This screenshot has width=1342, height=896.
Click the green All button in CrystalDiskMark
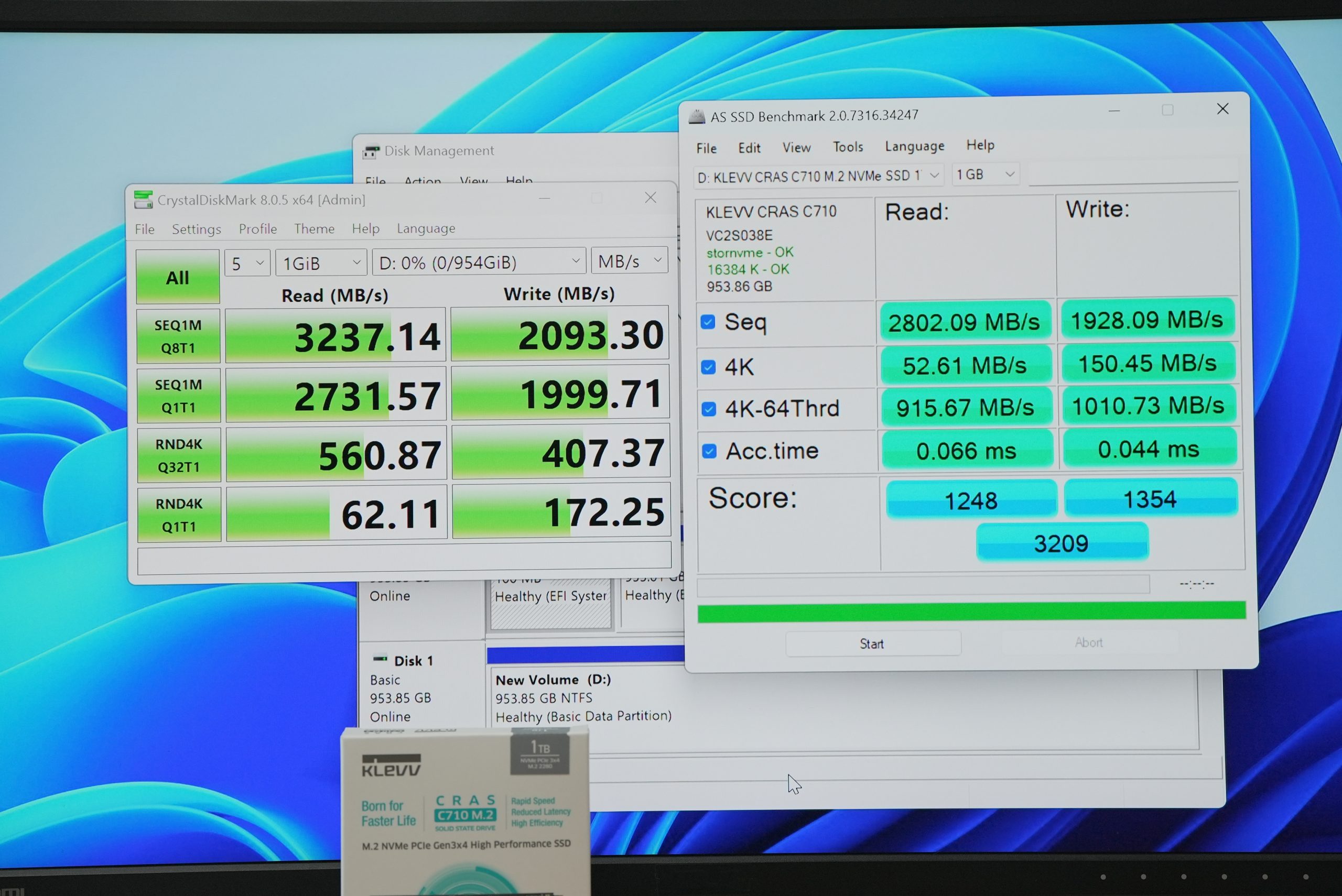[178, 277]
